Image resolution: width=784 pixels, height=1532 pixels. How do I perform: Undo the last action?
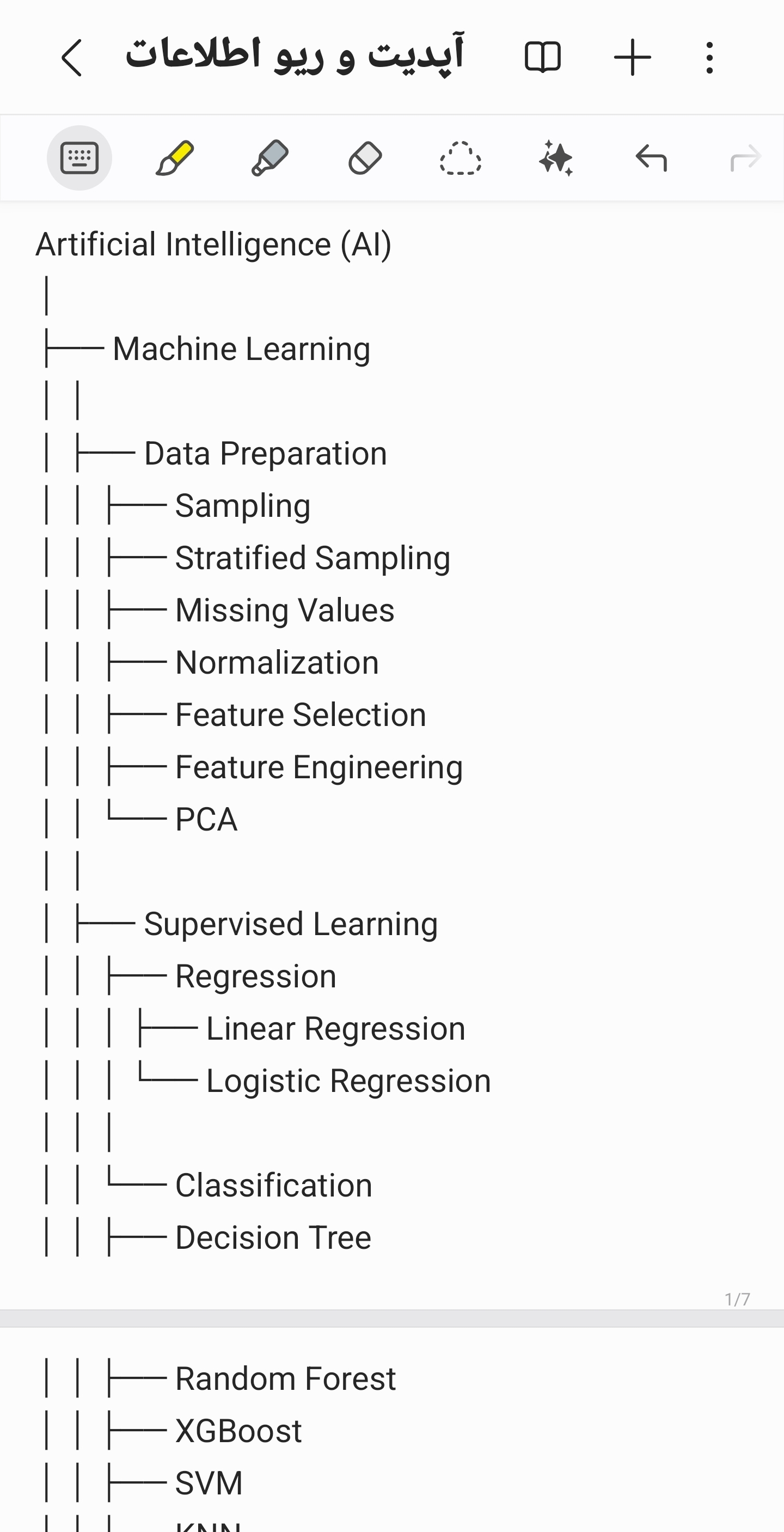tap(651, 158)
